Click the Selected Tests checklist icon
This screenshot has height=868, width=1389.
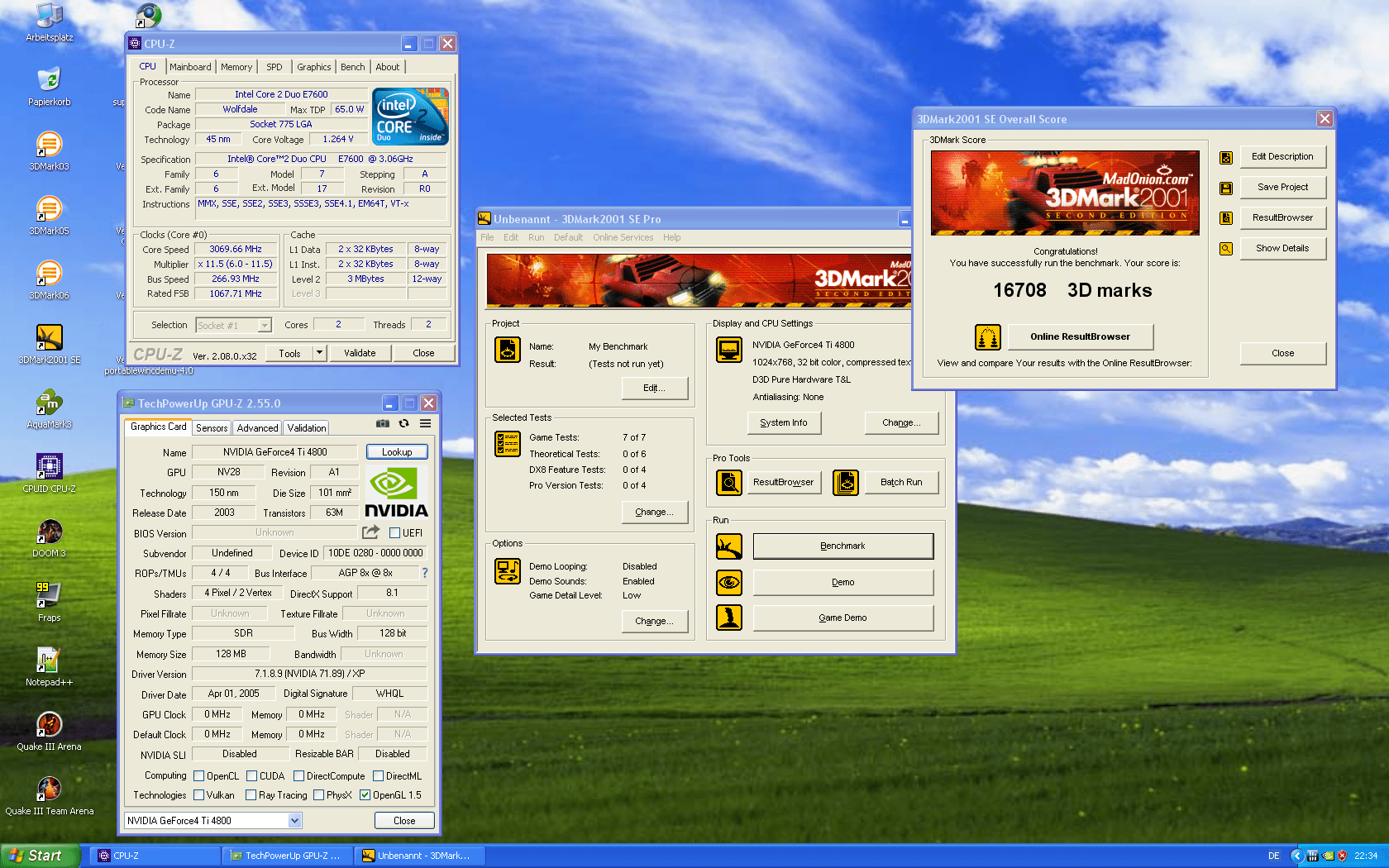point(508,444)
